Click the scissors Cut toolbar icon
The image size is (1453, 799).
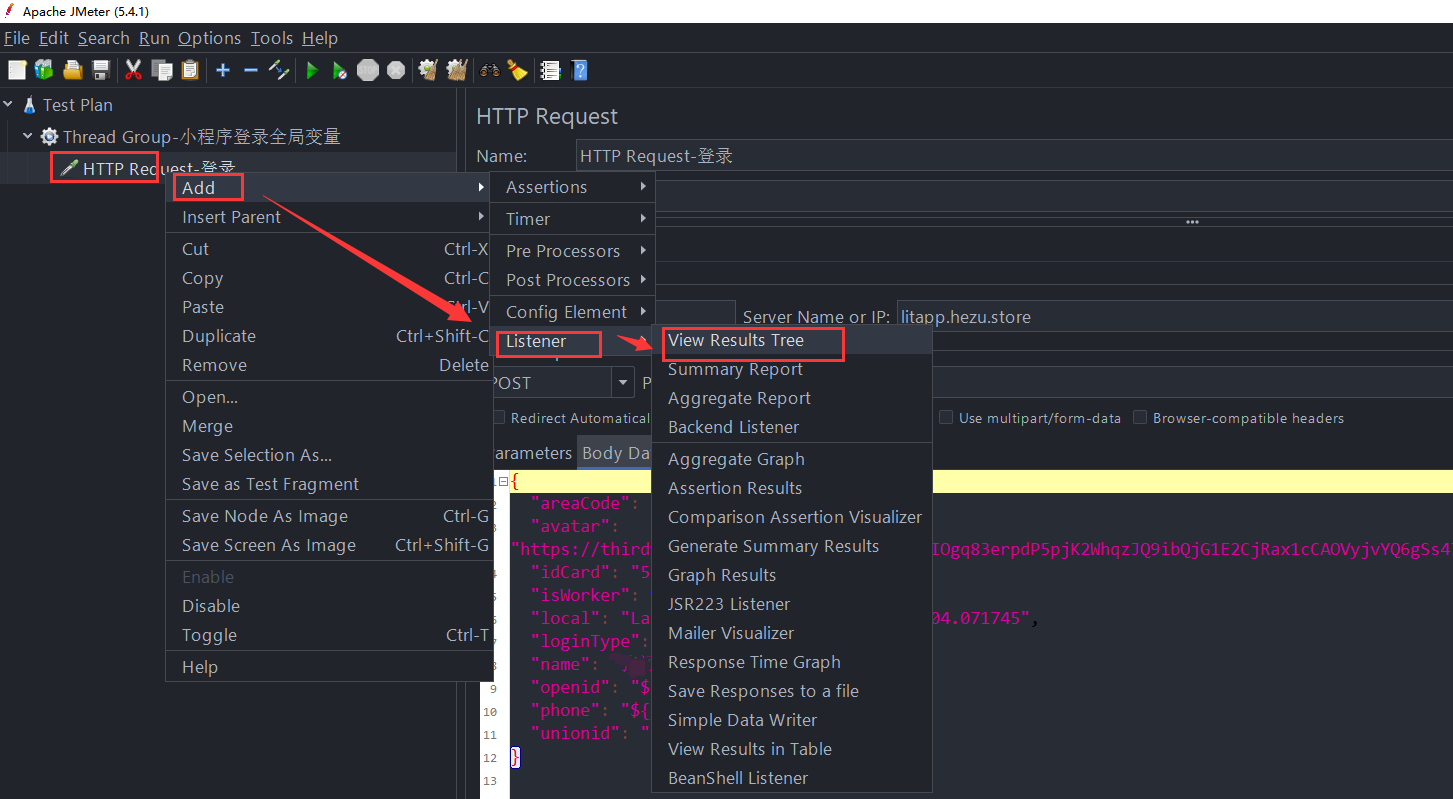(133, 70)
